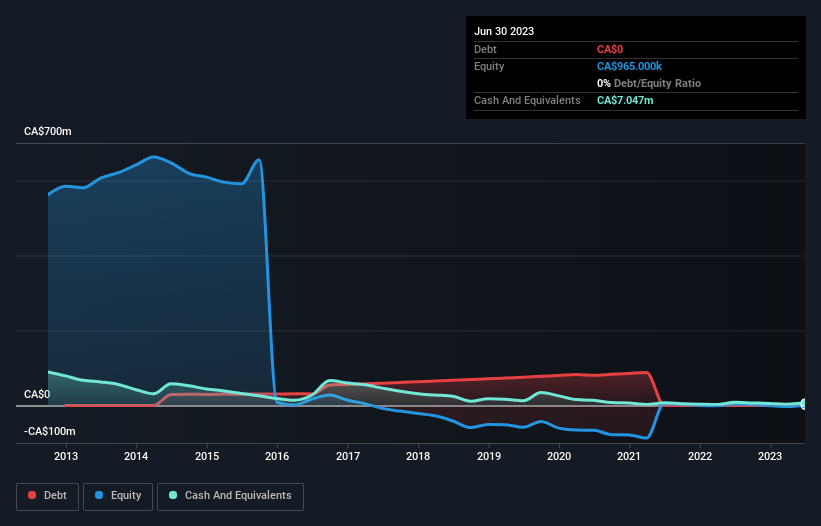Select the 2019 x-axis year label
This screenshot has width=821, height=526.
point(489,456)
